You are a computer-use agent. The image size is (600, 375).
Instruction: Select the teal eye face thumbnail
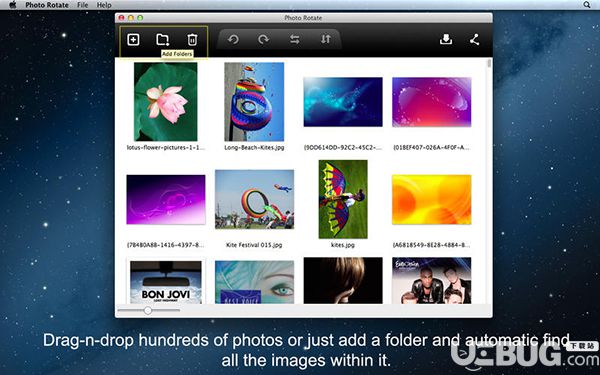254,282
